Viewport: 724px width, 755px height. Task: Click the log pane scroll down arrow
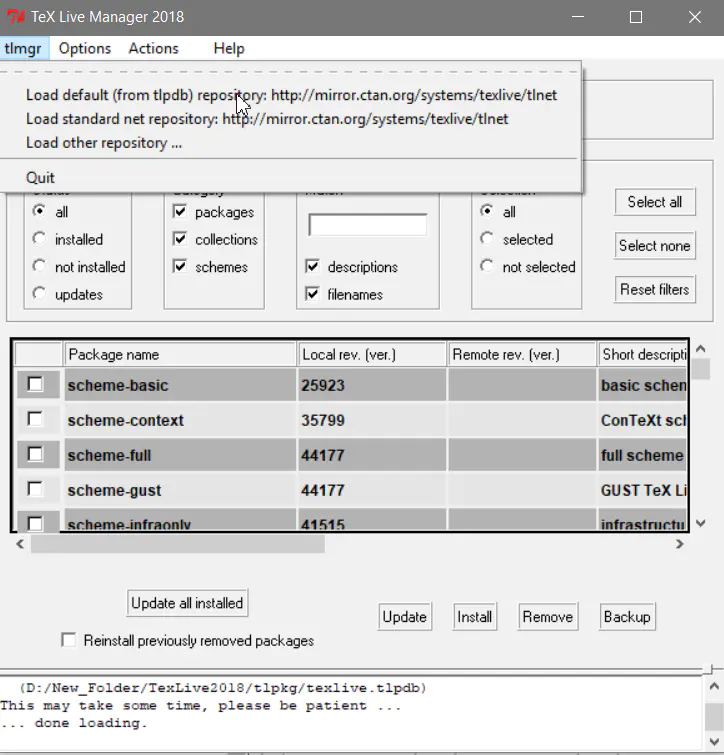click(714, 742)
